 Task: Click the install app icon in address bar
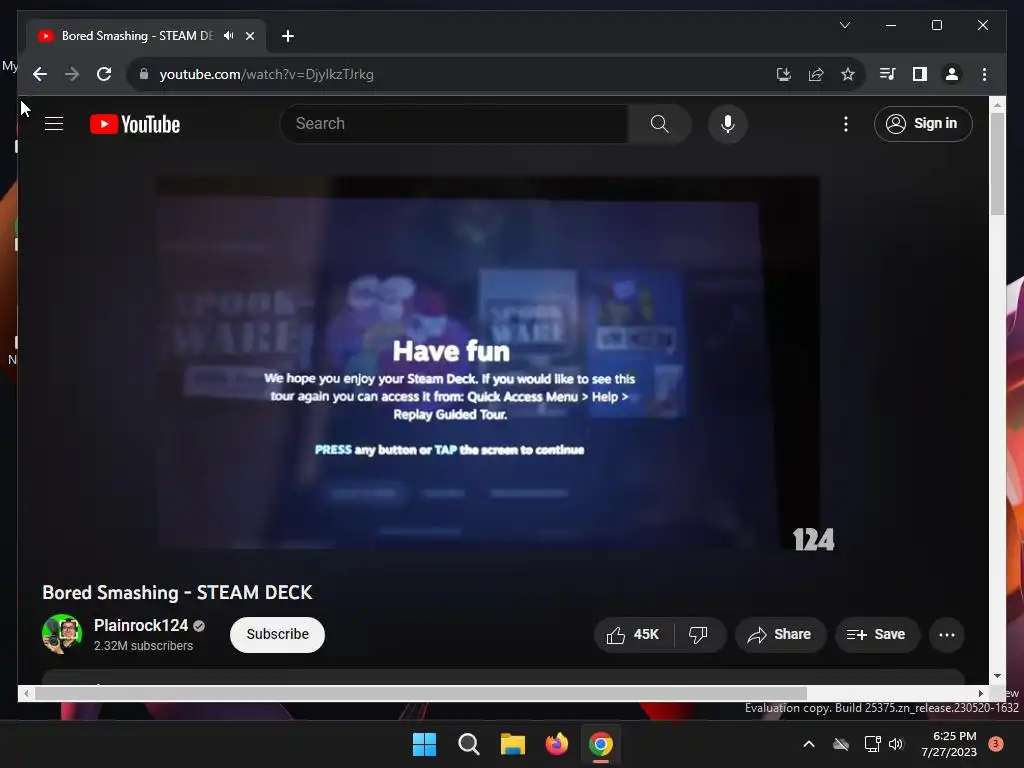pyautogui.click(x=784, y=74)
